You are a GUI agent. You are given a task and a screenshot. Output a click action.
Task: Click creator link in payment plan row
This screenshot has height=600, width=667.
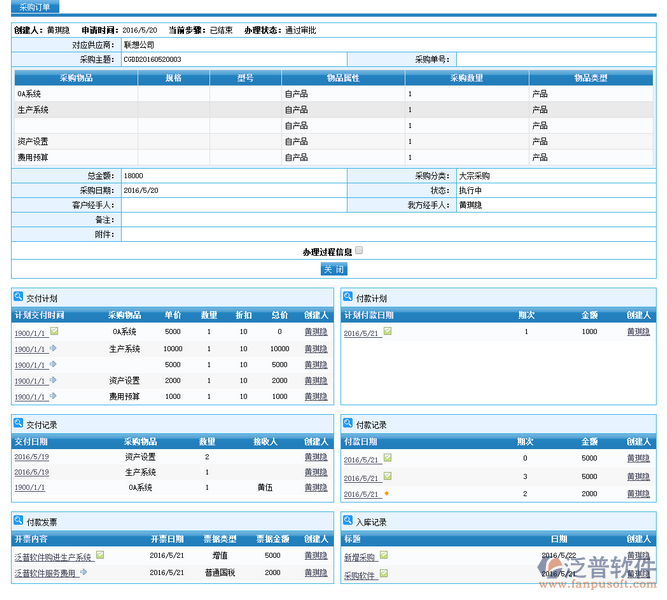pyautogui.click(x=638, y=331)
